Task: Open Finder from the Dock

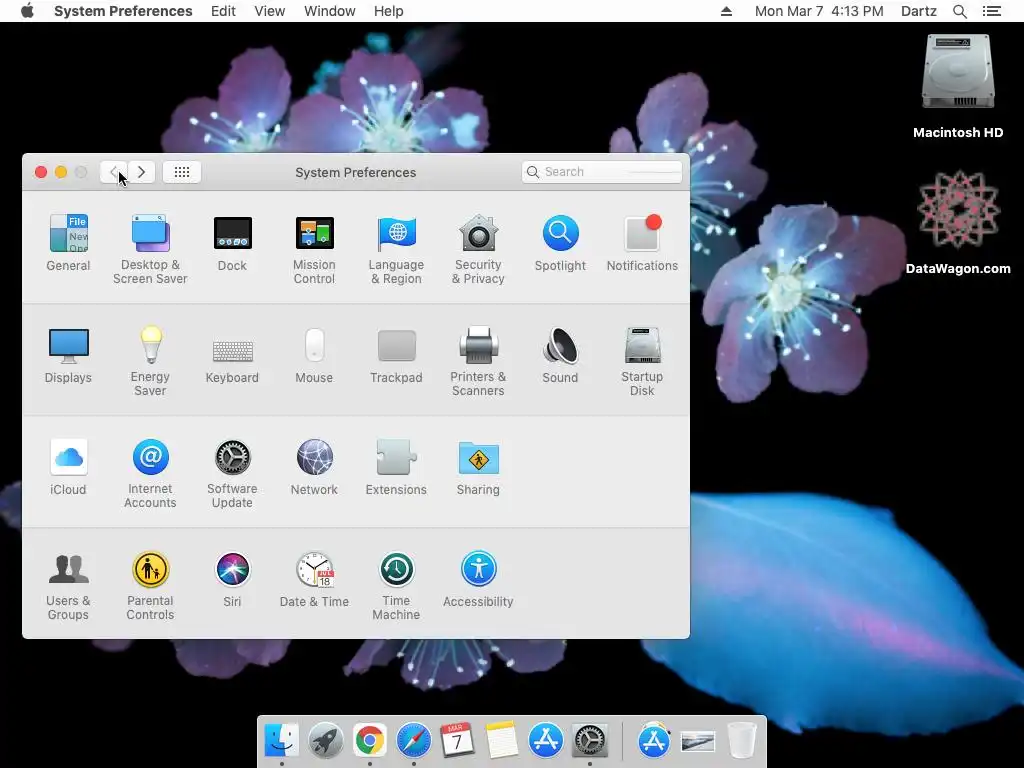Action: pyautogui.click(x=281, y=740)
